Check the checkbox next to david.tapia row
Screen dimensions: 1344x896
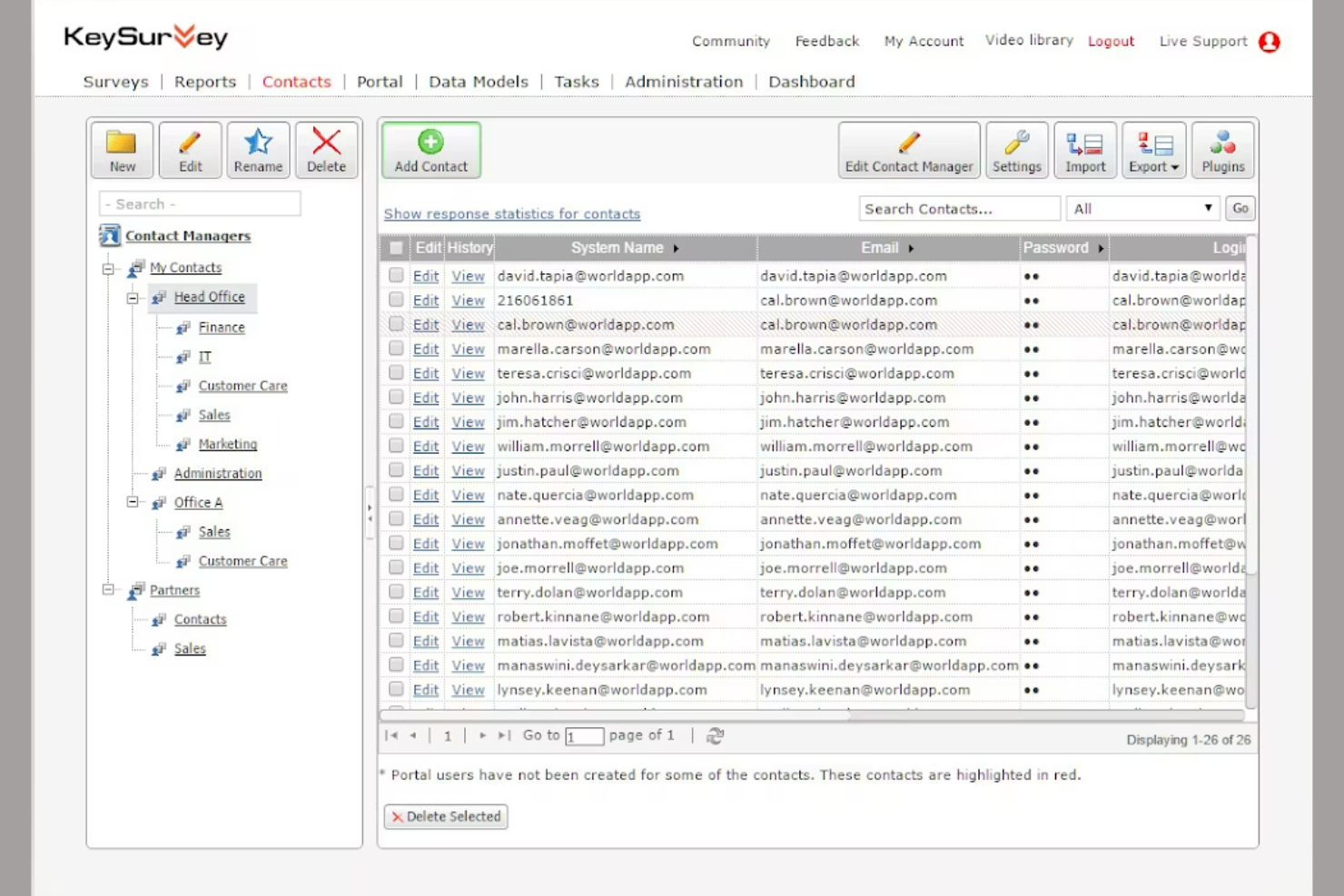point(396,275)
